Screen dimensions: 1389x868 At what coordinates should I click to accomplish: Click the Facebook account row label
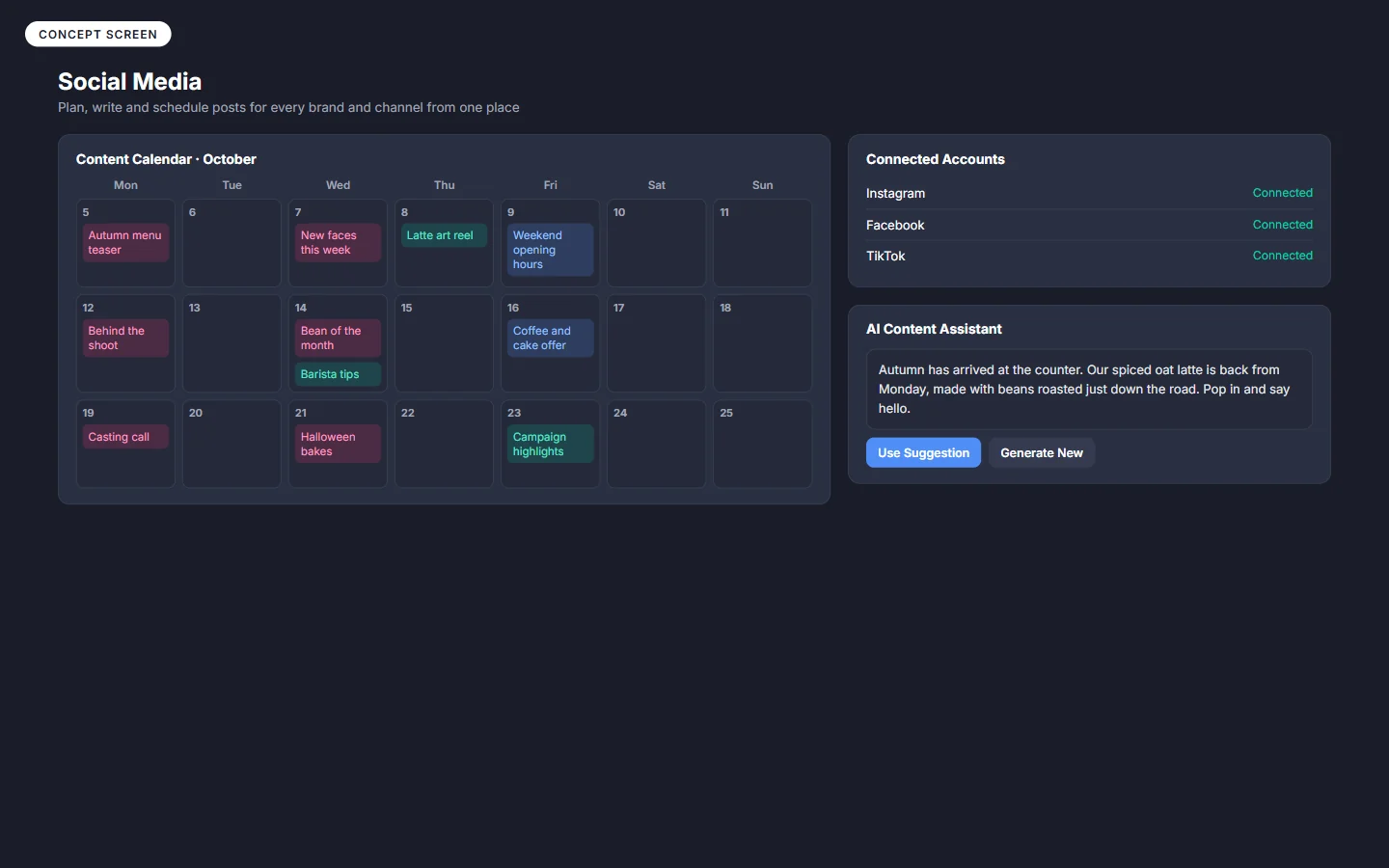[x=895, y=225]
